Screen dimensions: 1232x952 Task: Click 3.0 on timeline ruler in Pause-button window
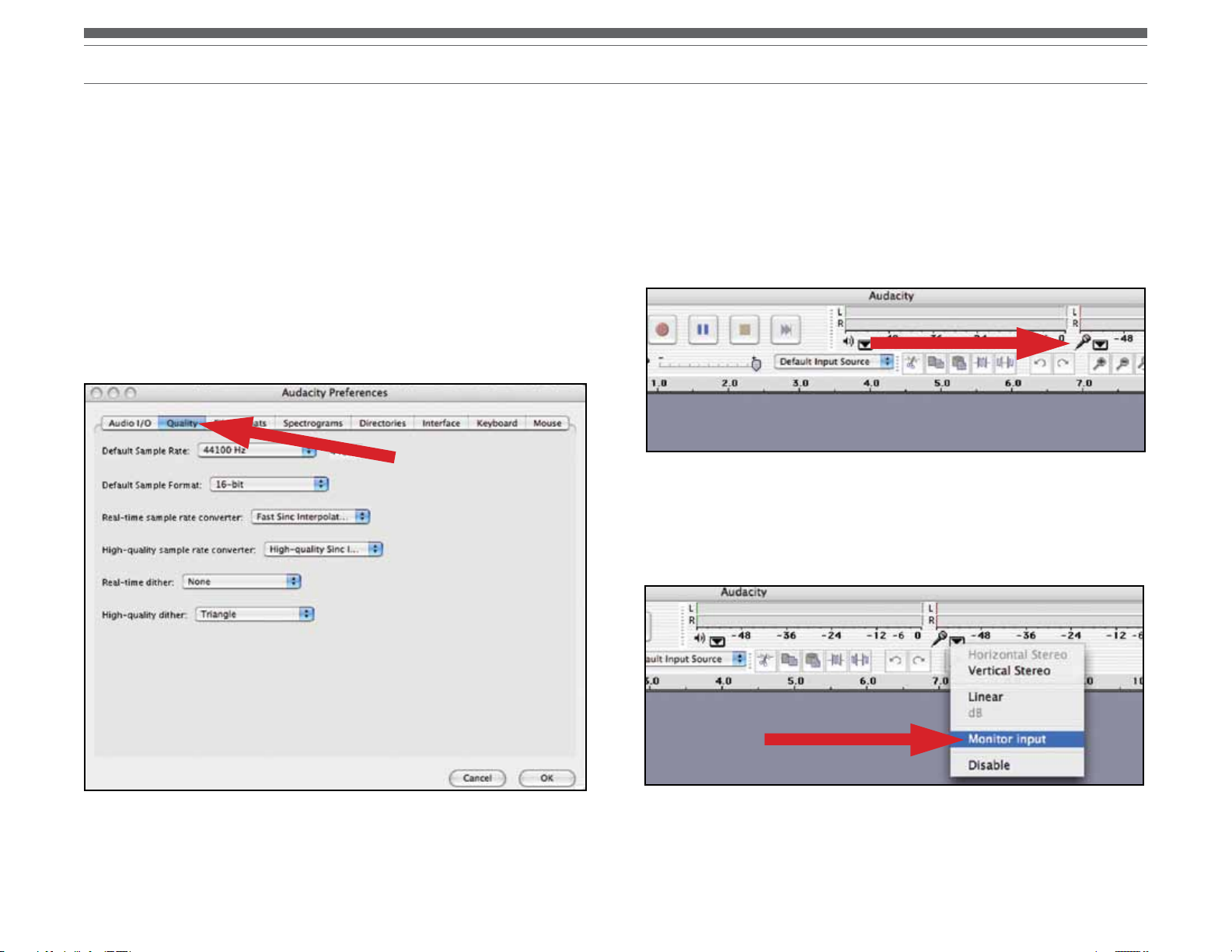[x=801, y=383]
